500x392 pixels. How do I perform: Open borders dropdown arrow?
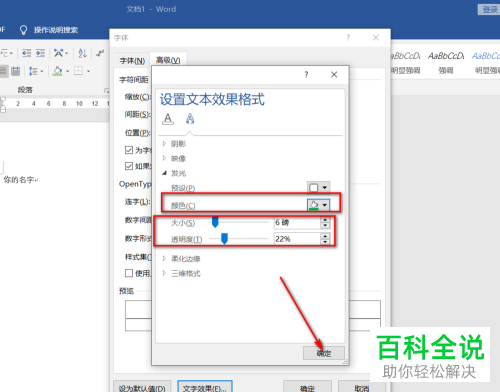click(88, 71)
